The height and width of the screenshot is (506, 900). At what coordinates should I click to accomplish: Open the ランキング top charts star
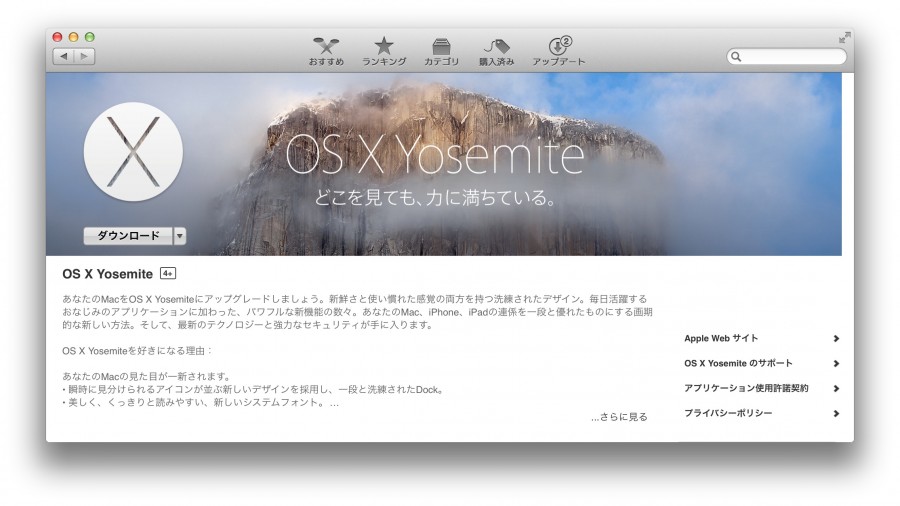384,51
